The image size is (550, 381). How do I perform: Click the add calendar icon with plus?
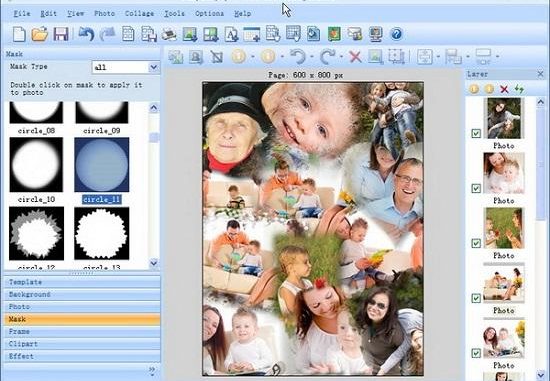[252, 35]
